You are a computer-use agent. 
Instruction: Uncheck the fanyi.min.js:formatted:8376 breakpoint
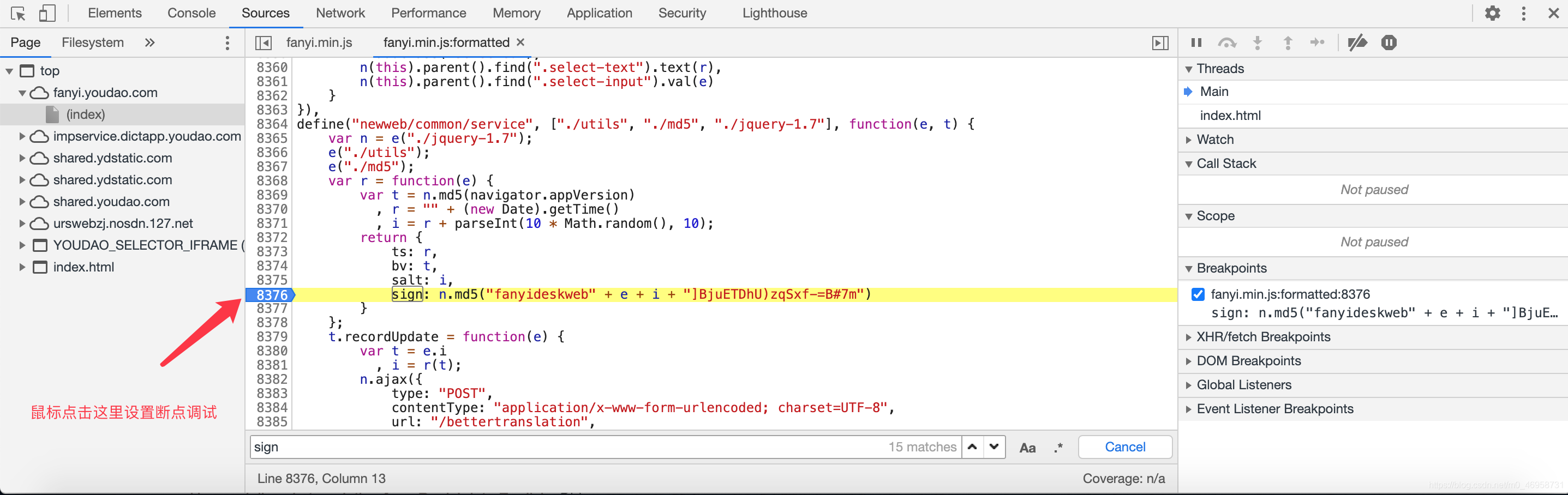coord(1198,294)
